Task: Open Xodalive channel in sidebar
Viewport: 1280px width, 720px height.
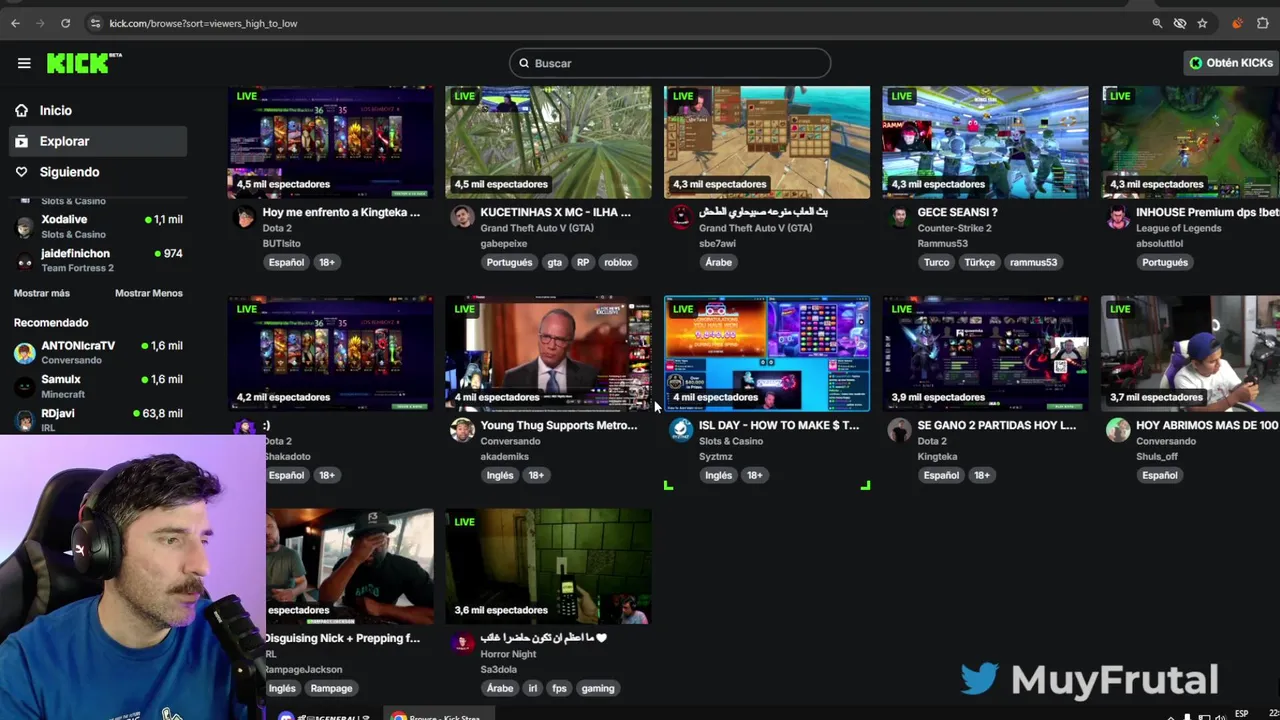Action: (98, 225)
